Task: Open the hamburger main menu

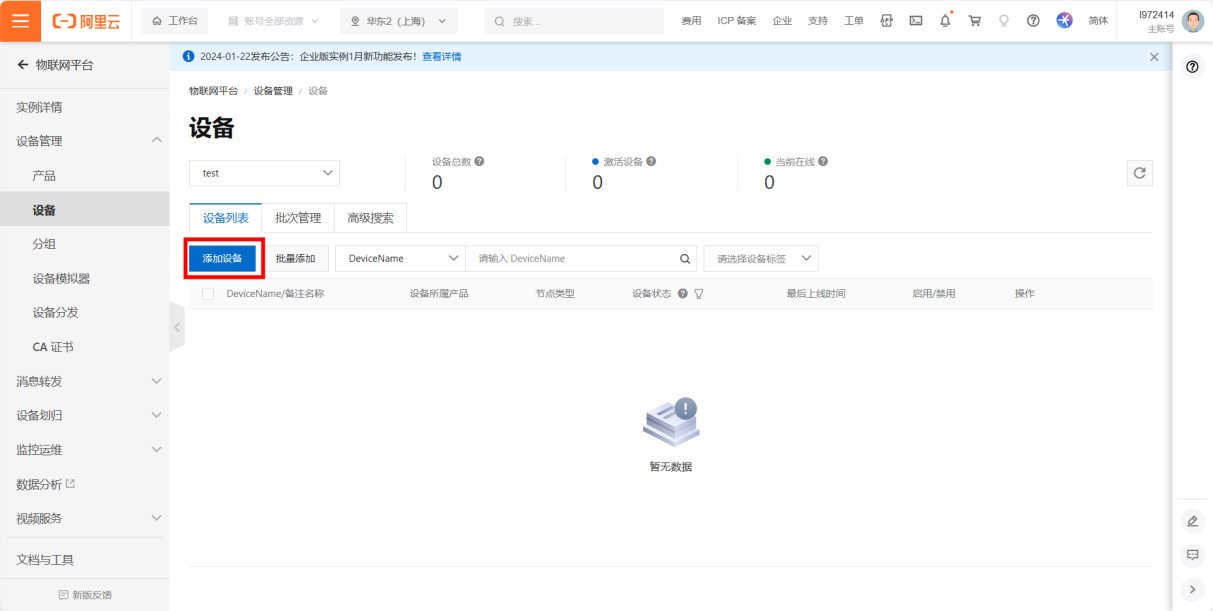Action: (x=20, y=21)
